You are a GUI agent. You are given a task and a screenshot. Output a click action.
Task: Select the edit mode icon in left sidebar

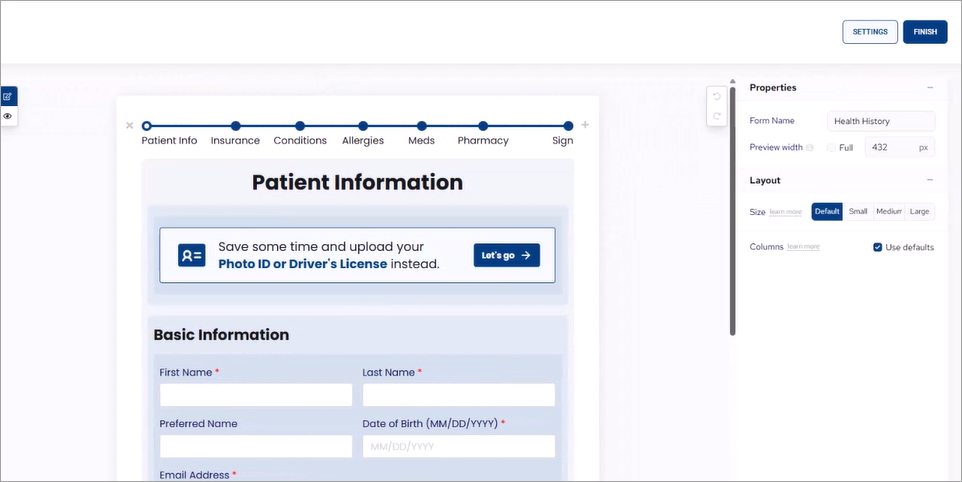(x=8, y=97)
